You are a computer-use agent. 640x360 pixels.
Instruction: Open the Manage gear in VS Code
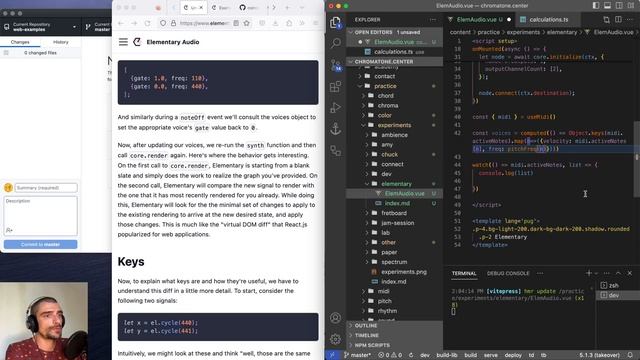[336, 339]
